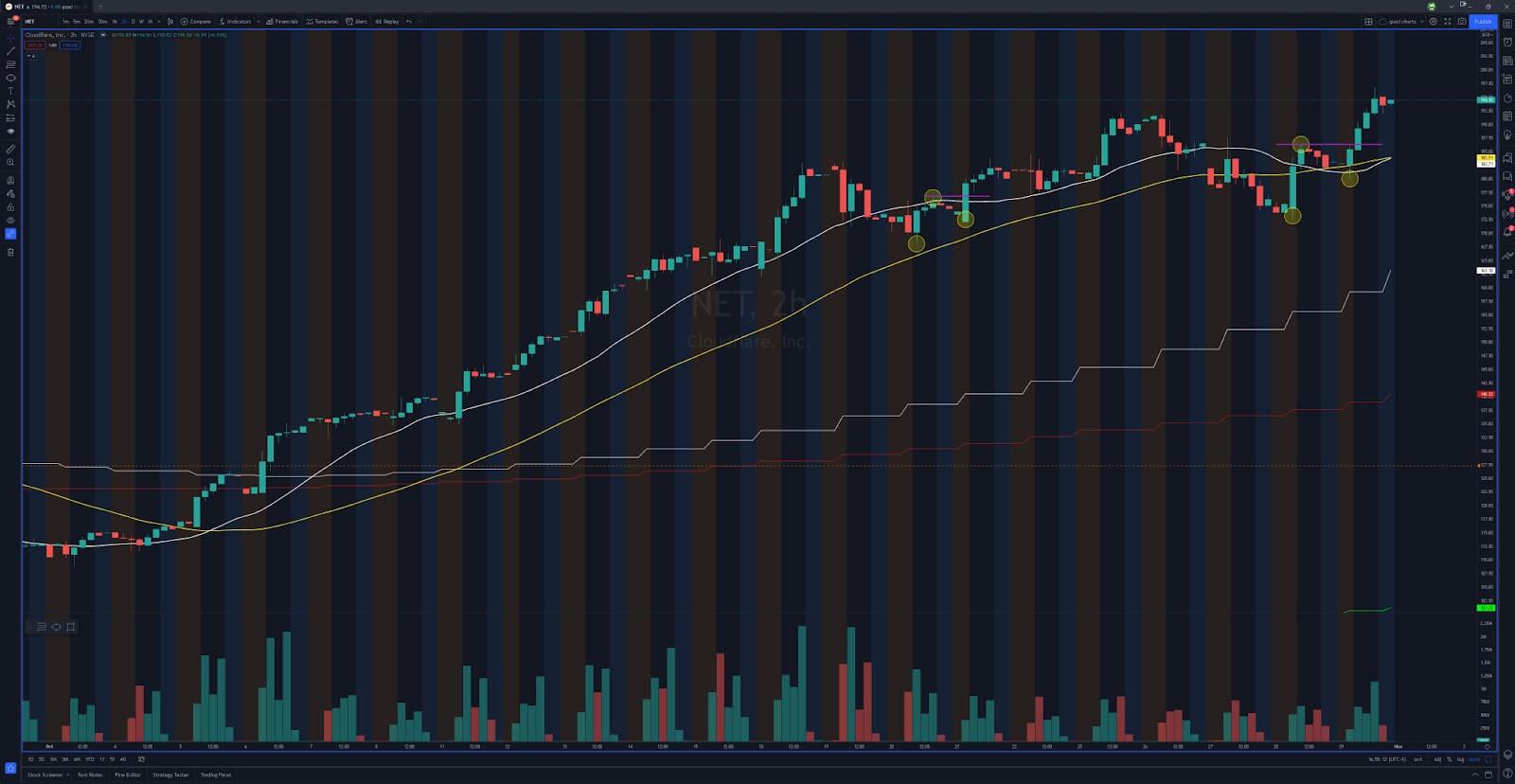Open the select layout grid icon
The image size is (1515, 784).
tap(1368, 21)
